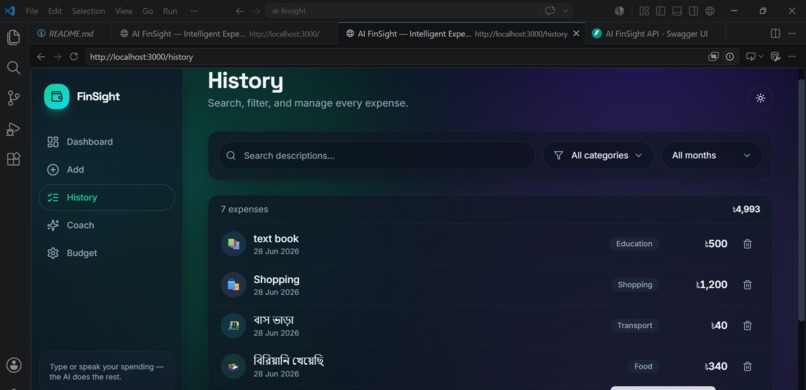This screenshot has height=390, width=806.
Task: Toggle the primary side bar
Action: pos(661,11)
